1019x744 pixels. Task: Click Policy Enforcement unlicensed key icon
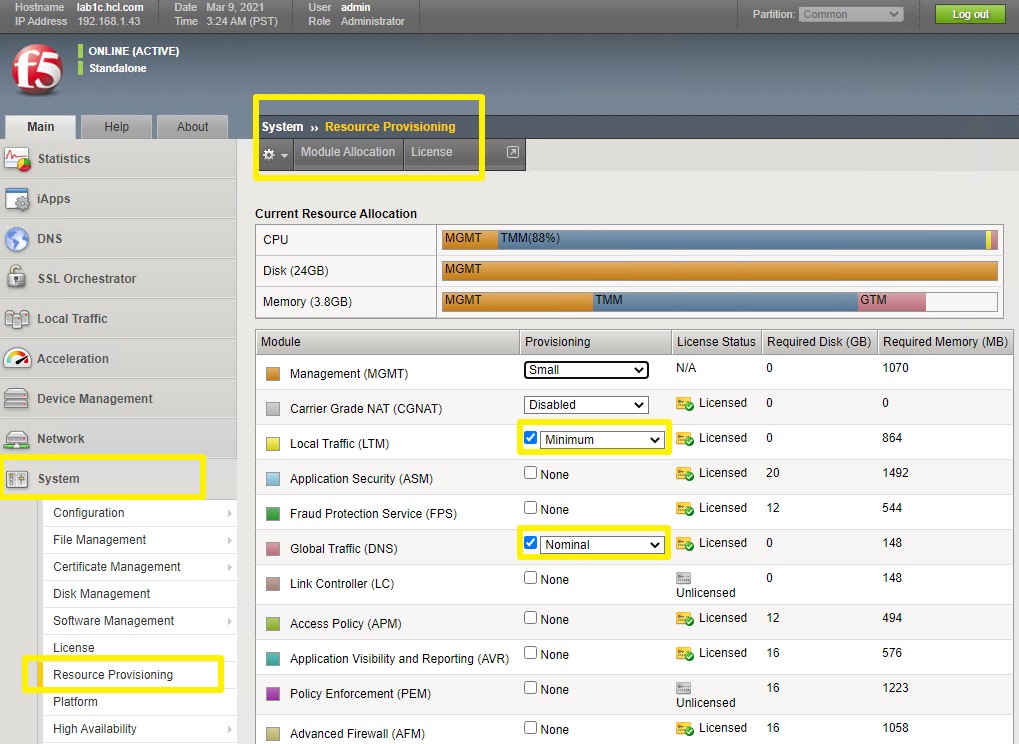[x=684, y=687]
